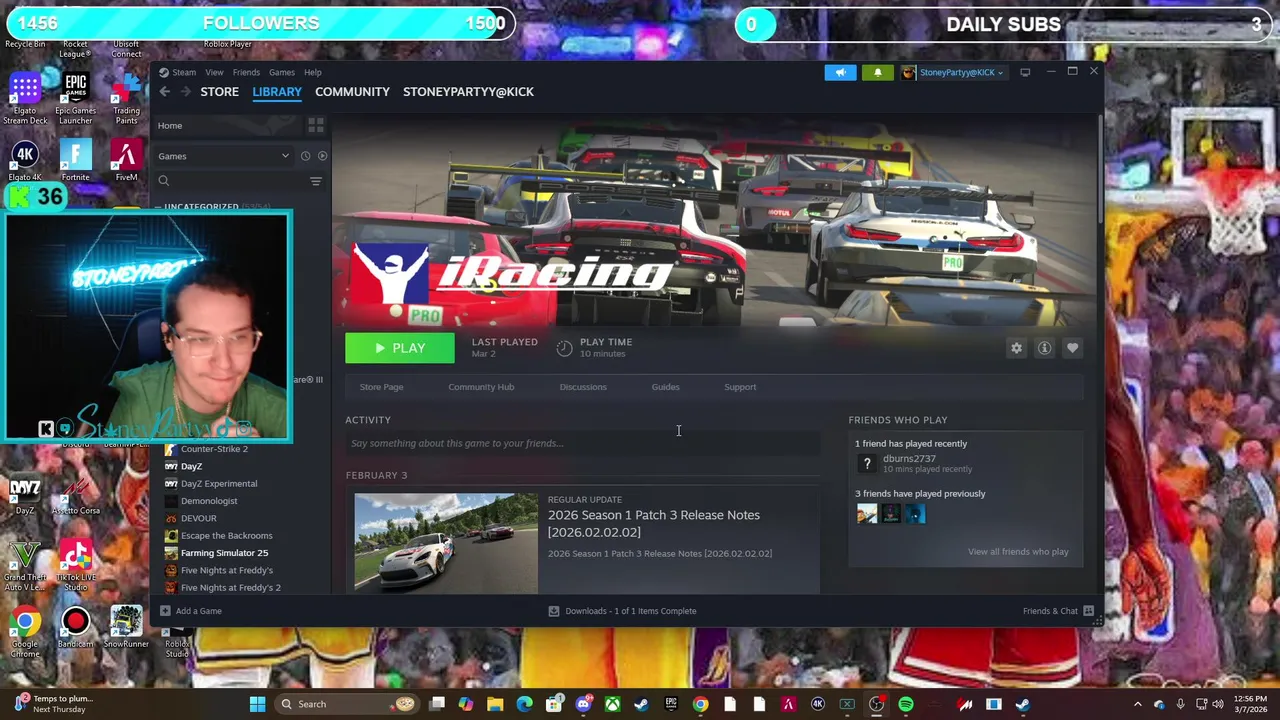Viewport: 1280px width, 720px height.
Task: Click the Windows taskbar Search box
Action: [x=347, y=704]
